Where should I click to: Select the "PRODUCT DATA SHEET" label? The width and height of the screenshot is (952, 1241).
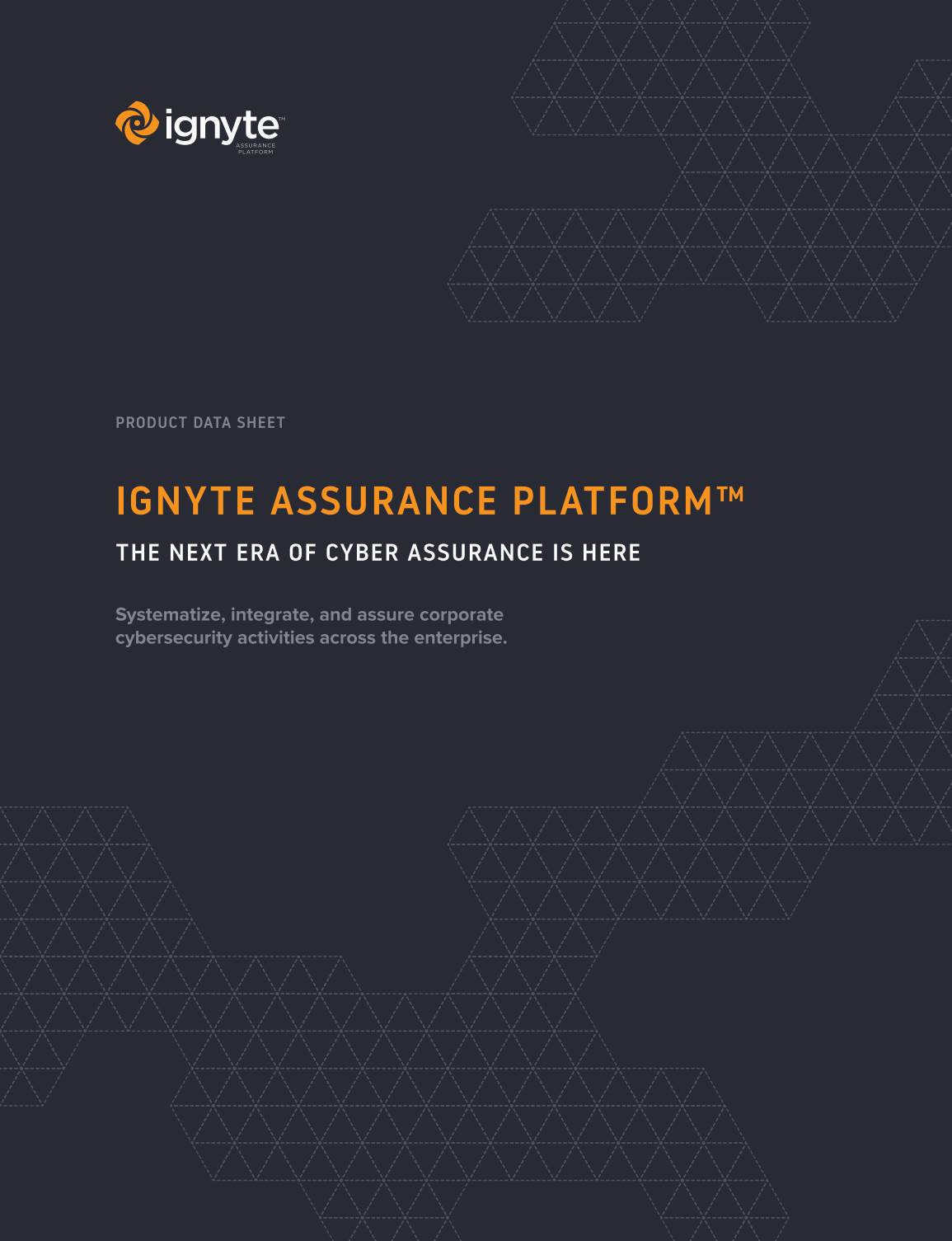200,422
